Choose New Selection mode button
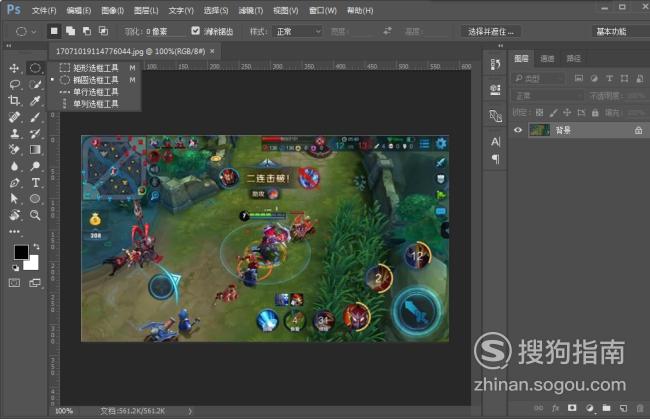 tap(54, 31)
